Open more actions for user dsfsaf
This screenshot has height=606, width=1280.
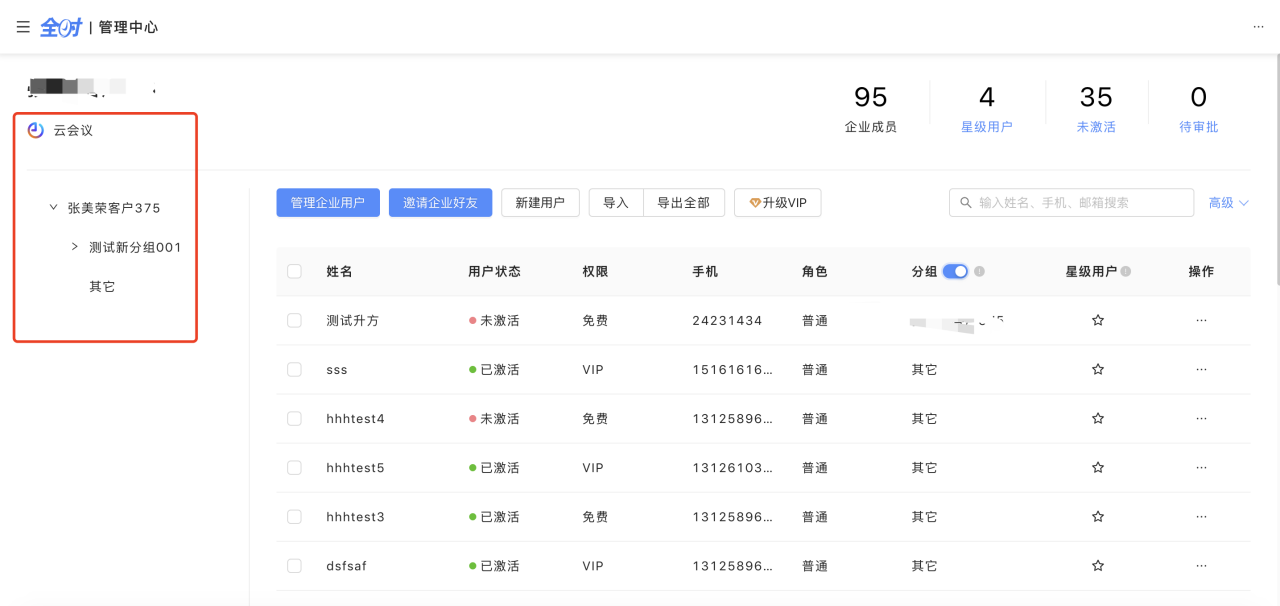pos(1201,566)
